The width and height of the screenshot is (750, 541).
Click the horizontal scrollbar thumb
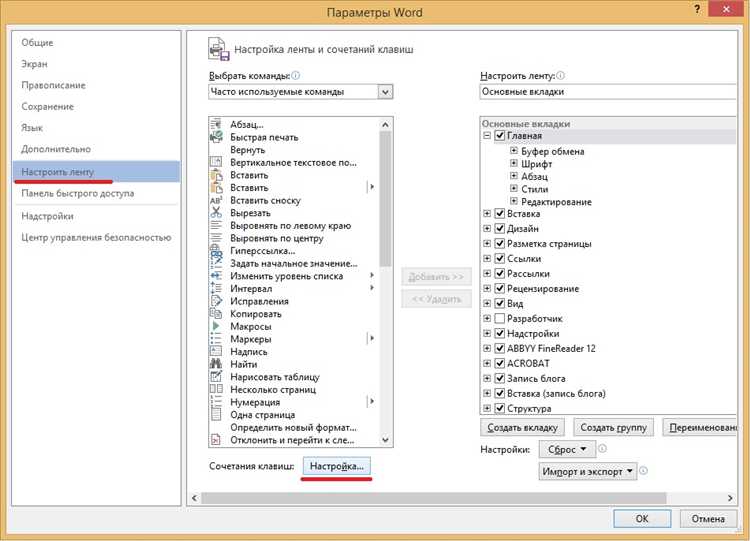tap(434, 498)
